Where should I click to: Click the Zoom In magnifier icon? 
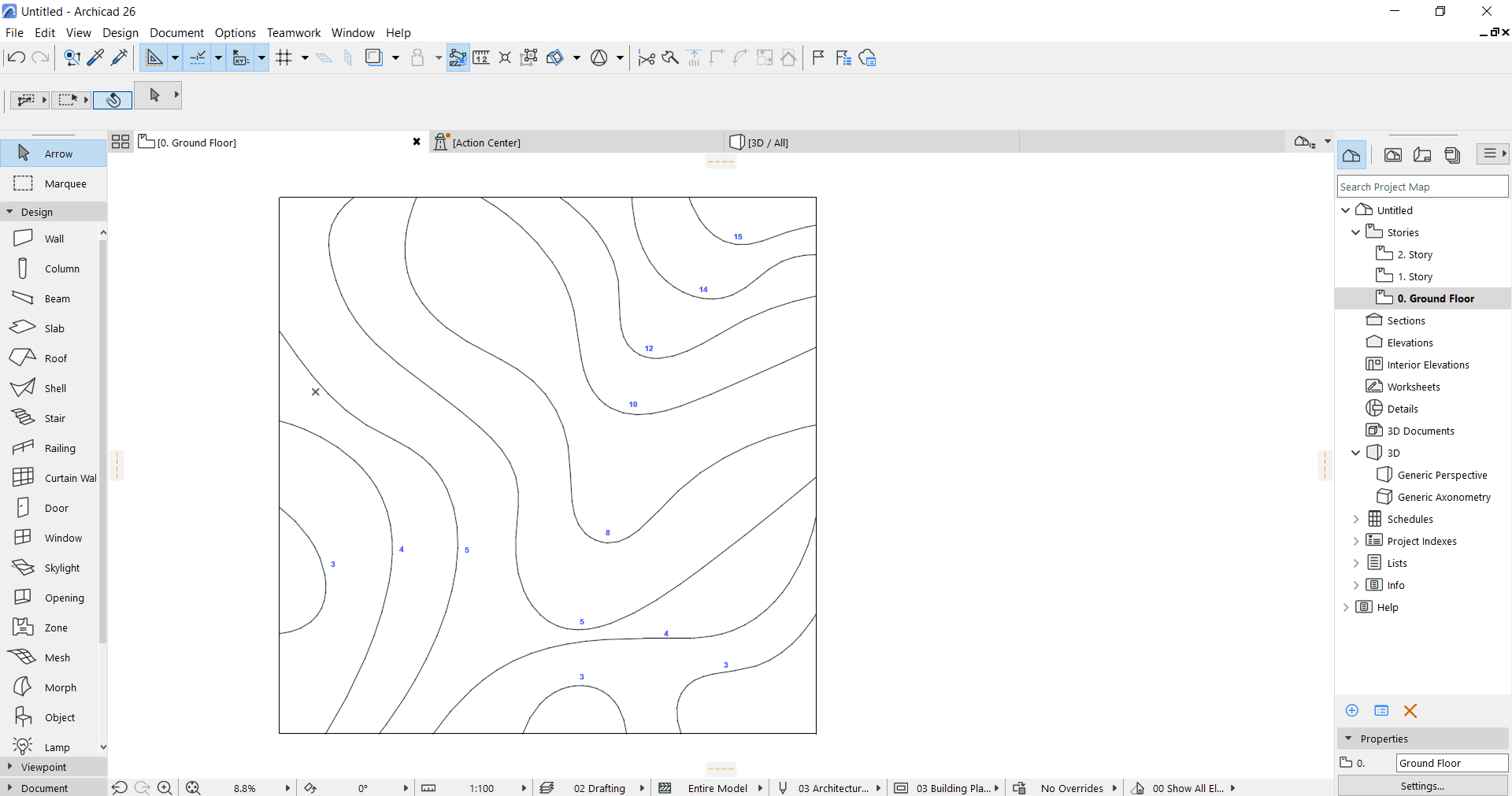coord(165,787)
